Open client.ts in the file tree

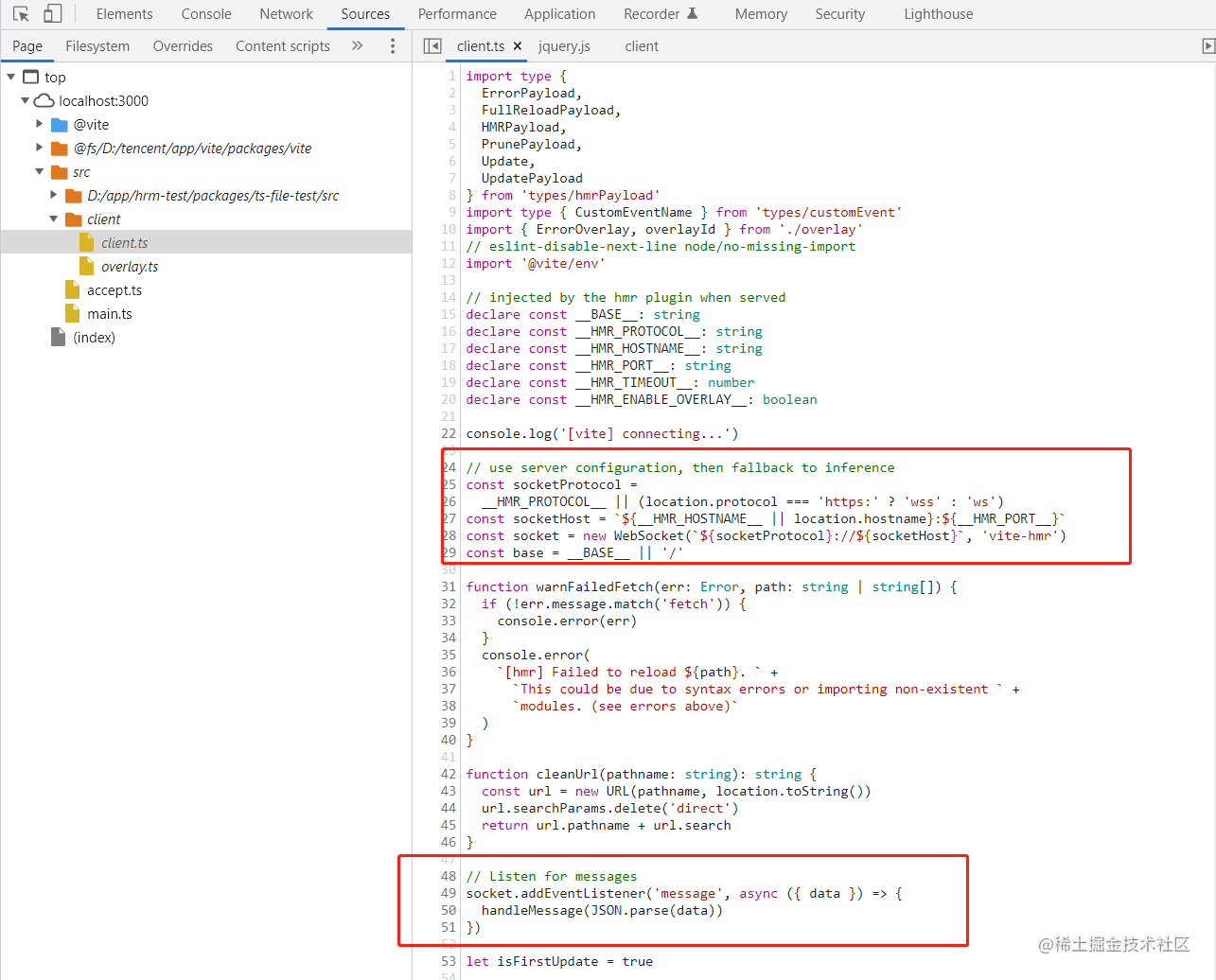point(124,243)
